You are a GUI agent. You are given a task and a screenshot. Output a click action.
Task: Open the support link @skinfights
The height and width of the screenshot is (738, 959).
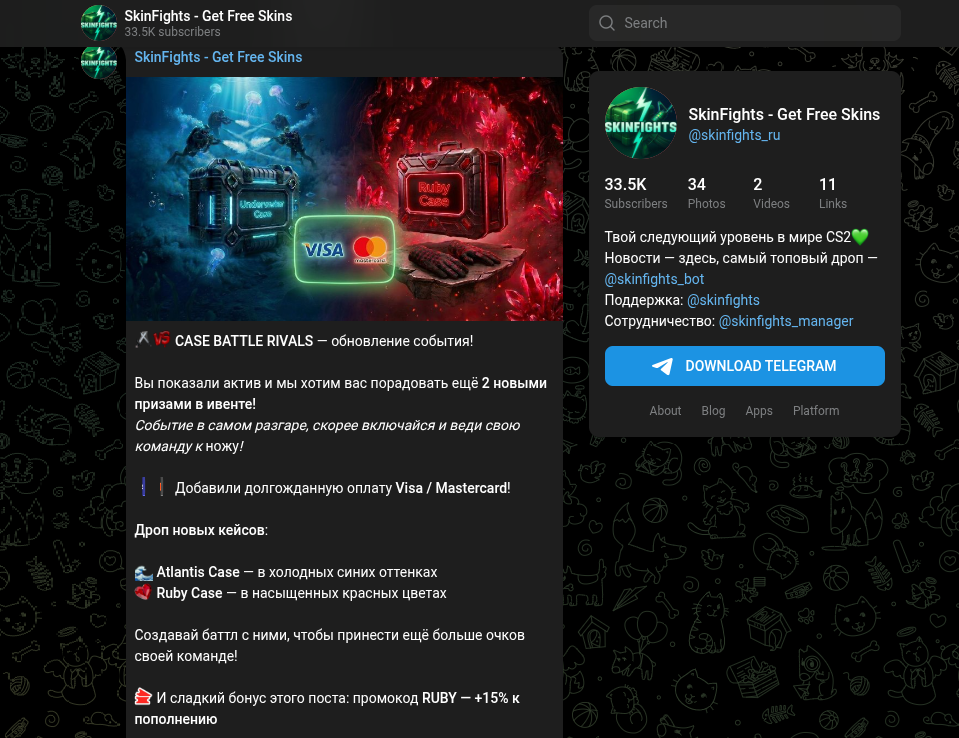[723, 300]
